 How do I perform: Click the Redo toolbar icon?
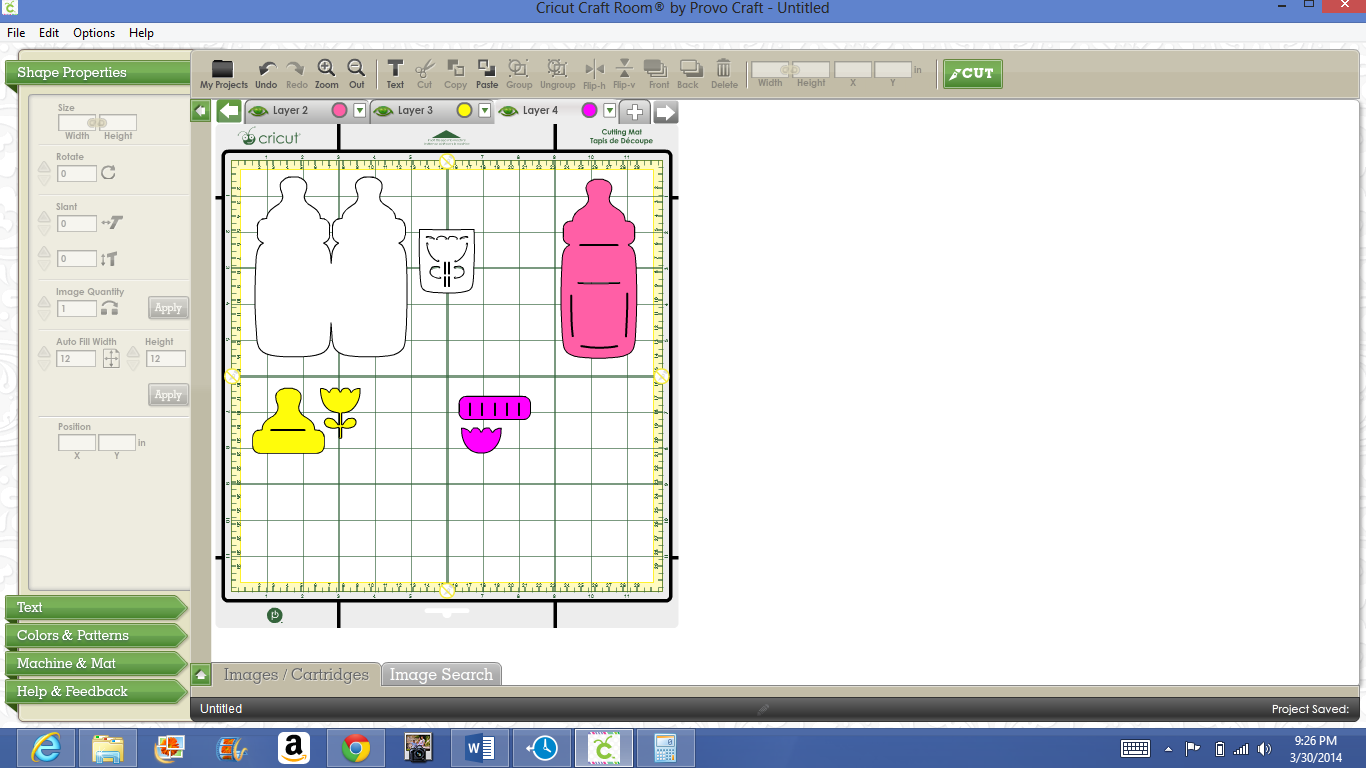point(296,74)
